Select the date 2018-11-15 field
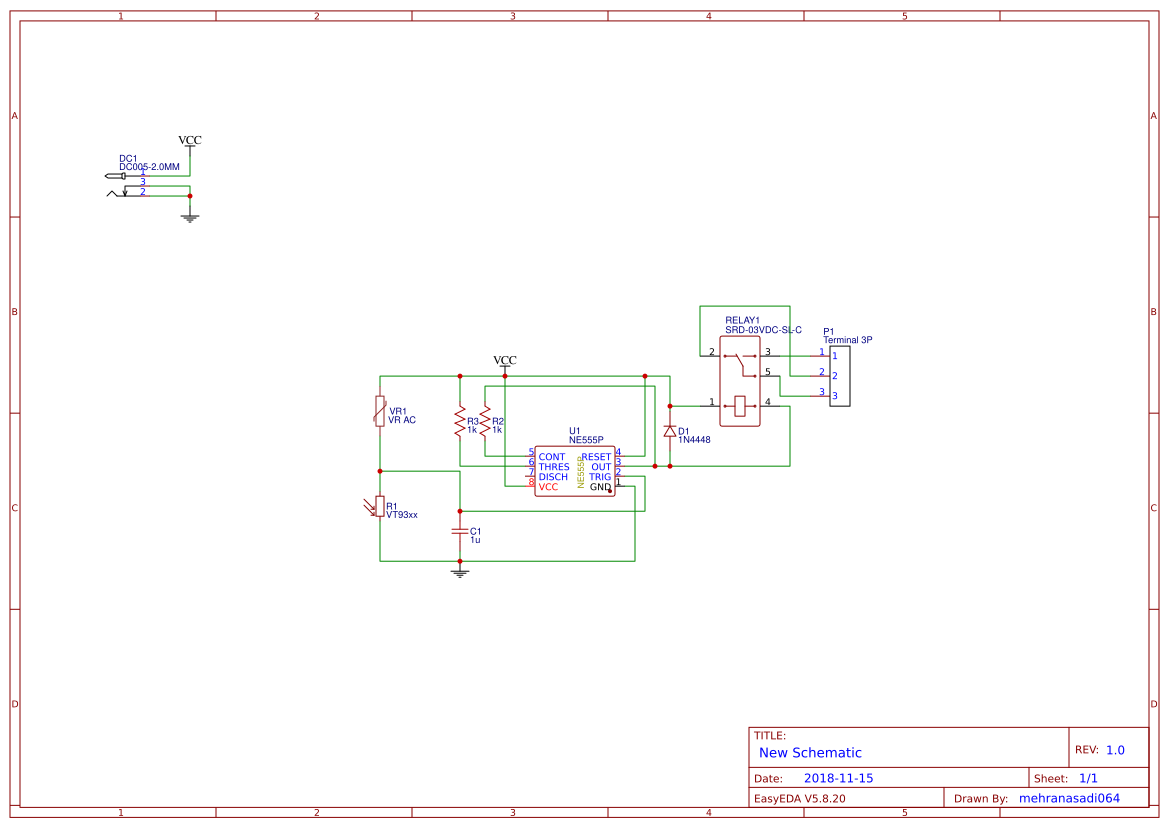 pyautogui.click(x=839, y=777)
